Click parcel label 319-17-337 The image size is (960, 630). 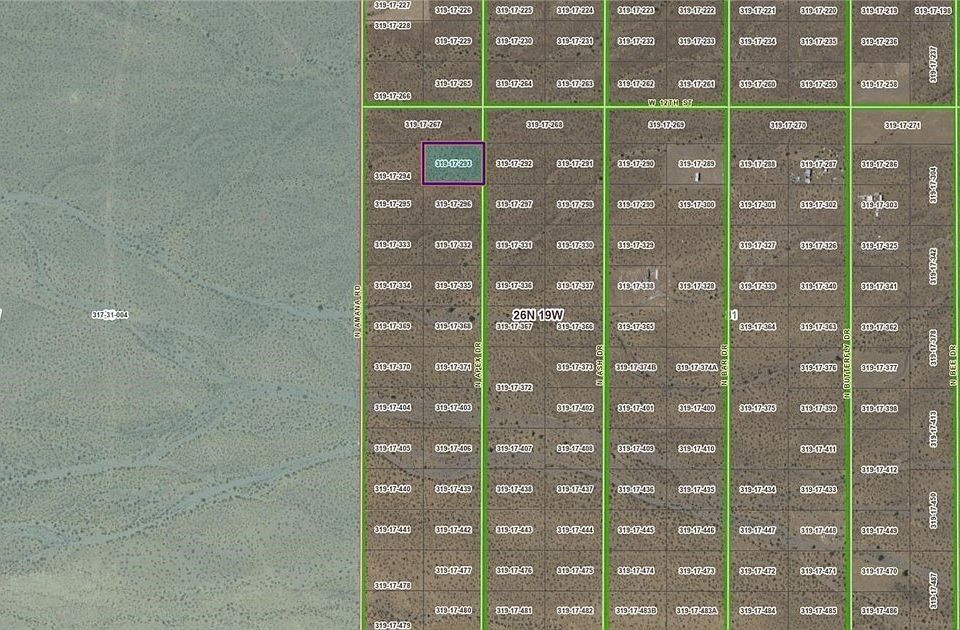pos(575,285)
